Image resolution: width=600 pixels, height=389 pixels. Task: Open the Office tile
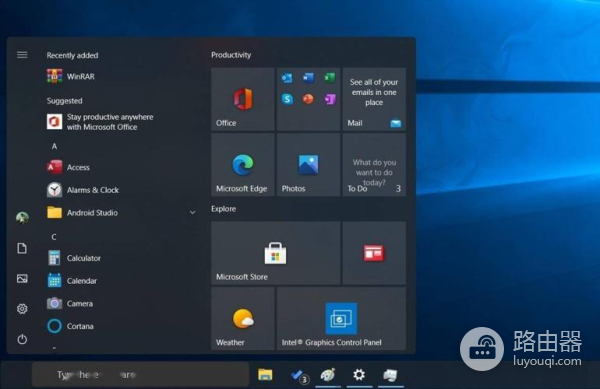point(243,99)
